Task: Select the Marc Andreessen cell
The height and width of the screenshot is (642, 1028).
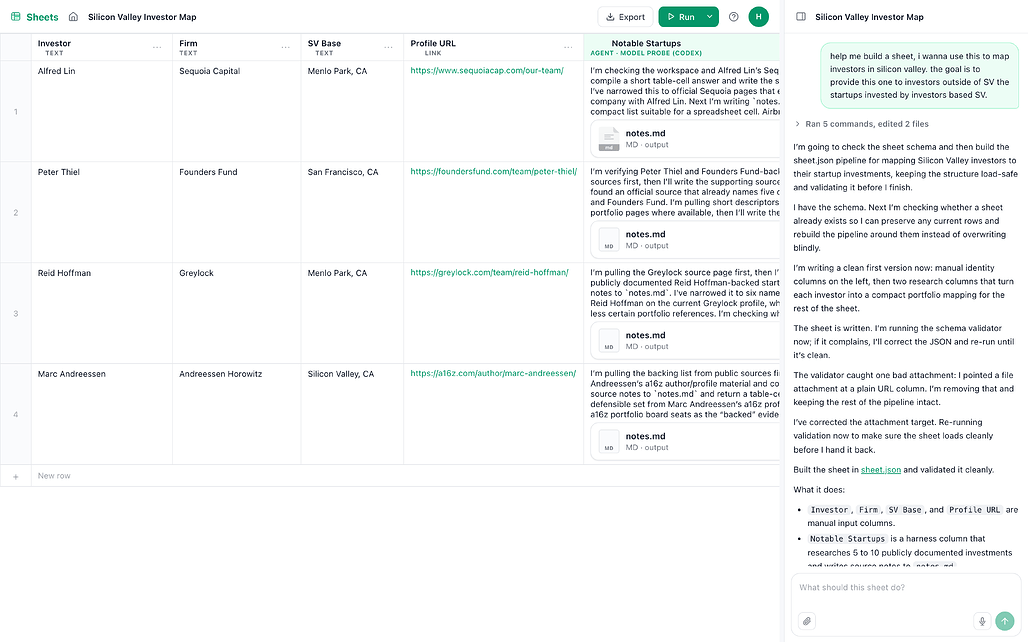Action: point(102,414)
